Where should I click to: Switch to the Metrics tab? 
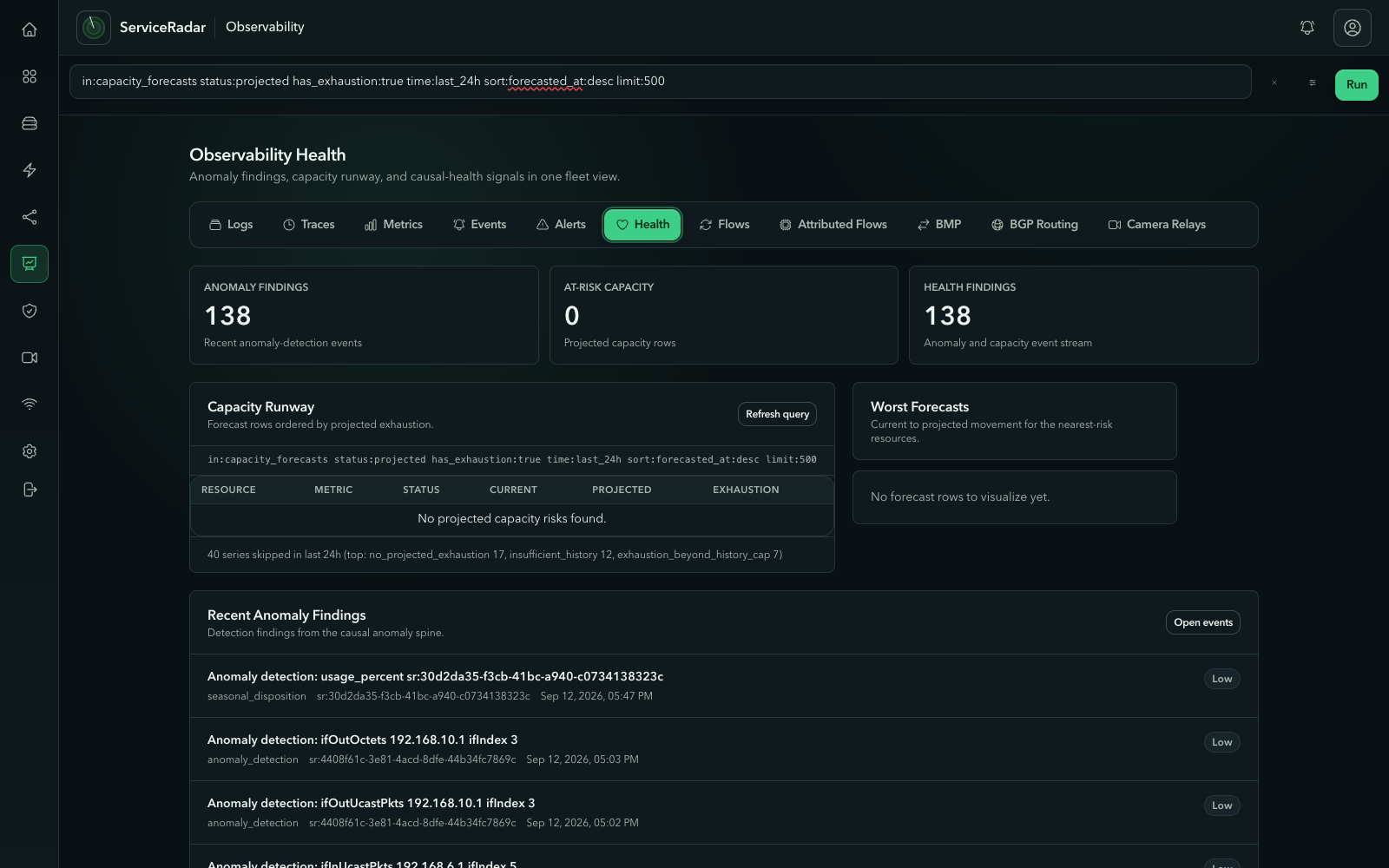393,225
